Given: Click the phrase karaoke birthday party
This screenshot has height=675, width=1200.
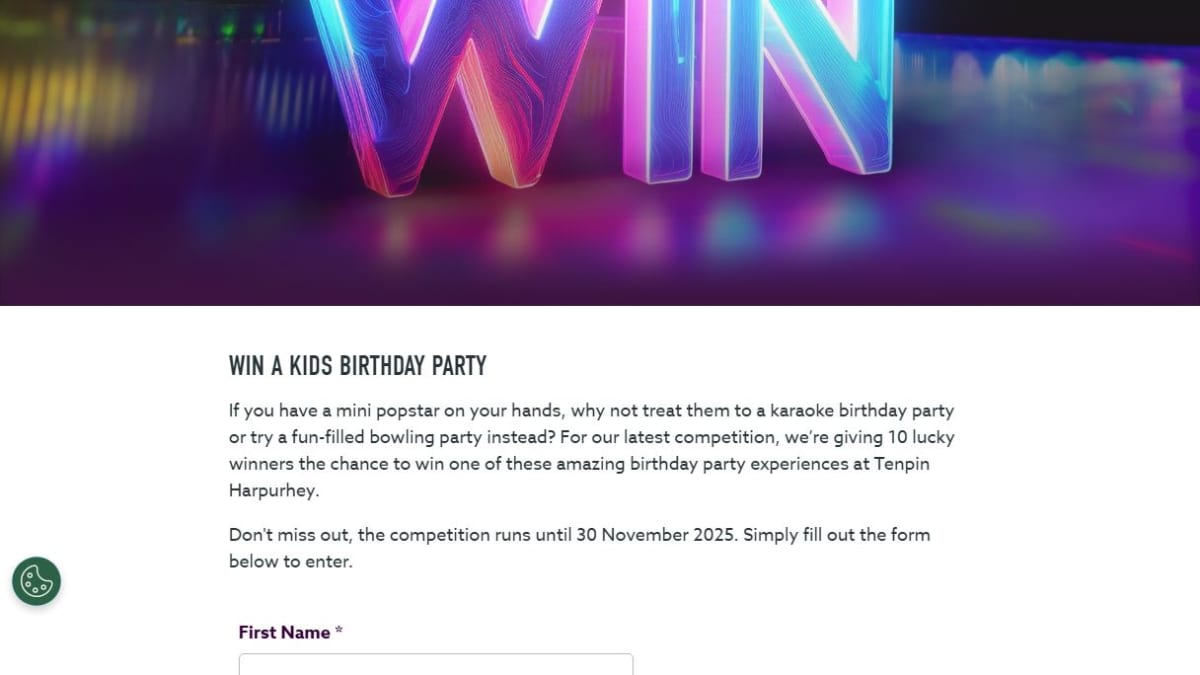Looking at the screenshot, I should tap(853, 411).
